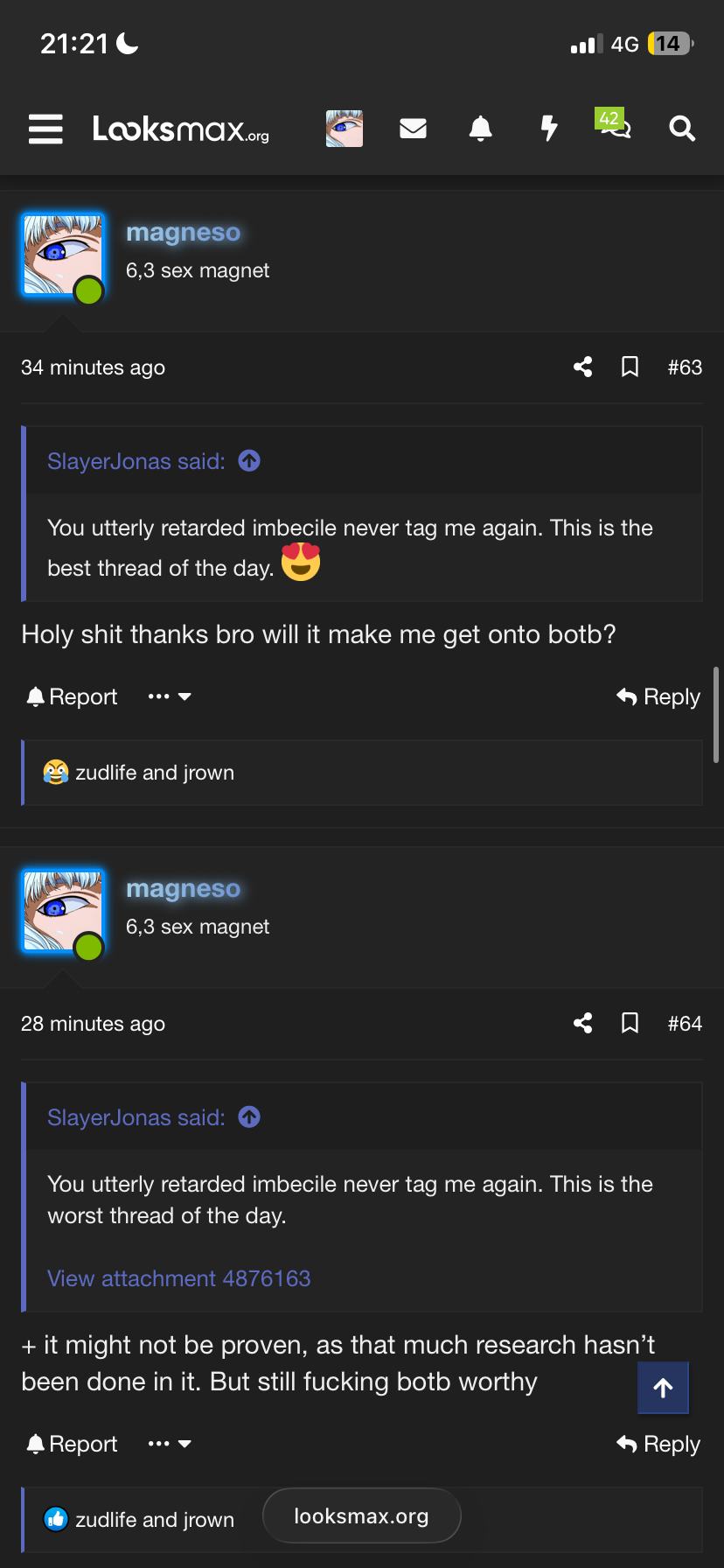Expand more options dropdown on post #64
Viewport: 724px width, 1568px height.
170,1444
